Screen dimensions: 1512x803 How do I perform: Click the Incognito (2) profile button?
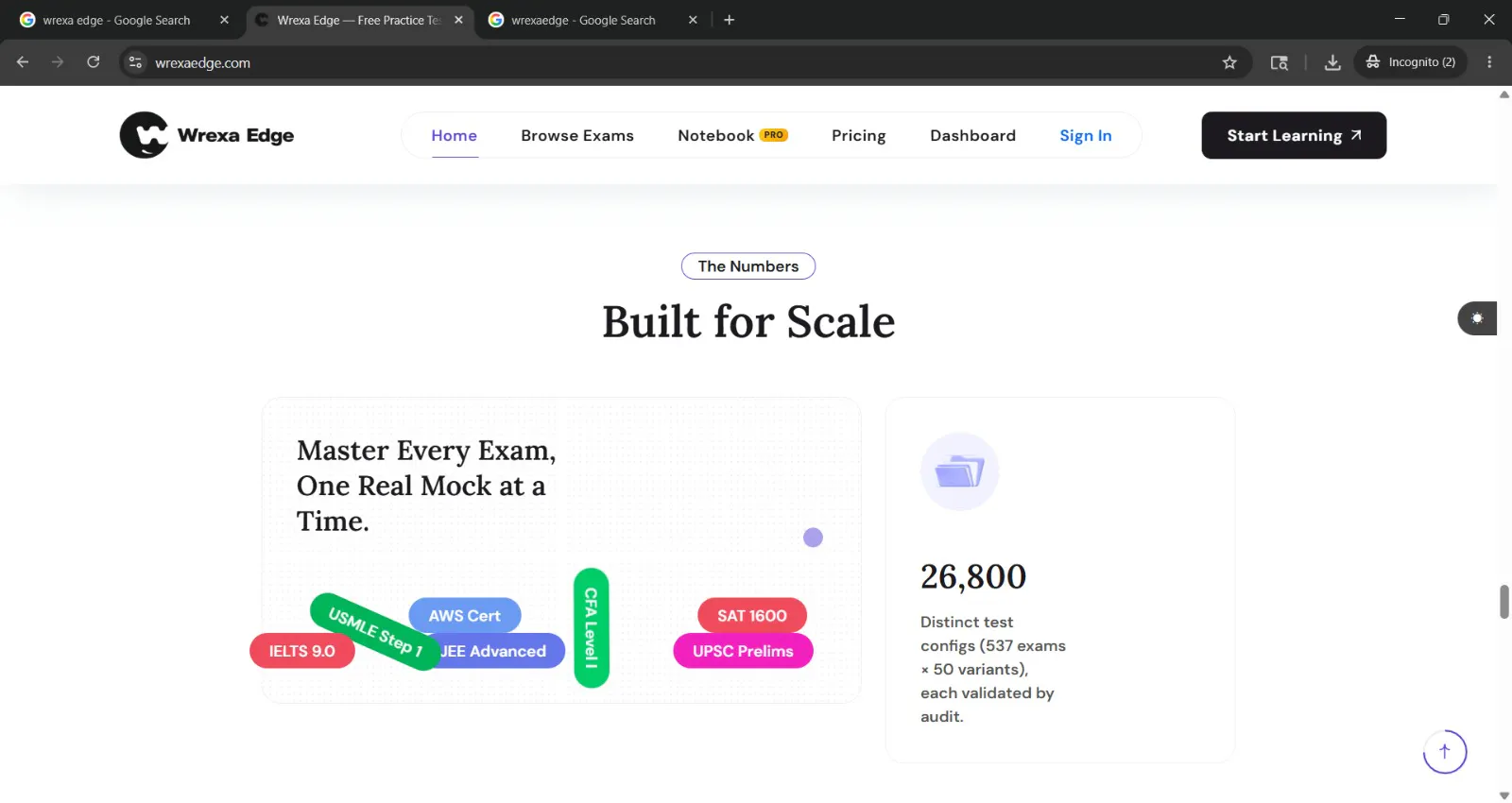click(x=1411, y=62)
